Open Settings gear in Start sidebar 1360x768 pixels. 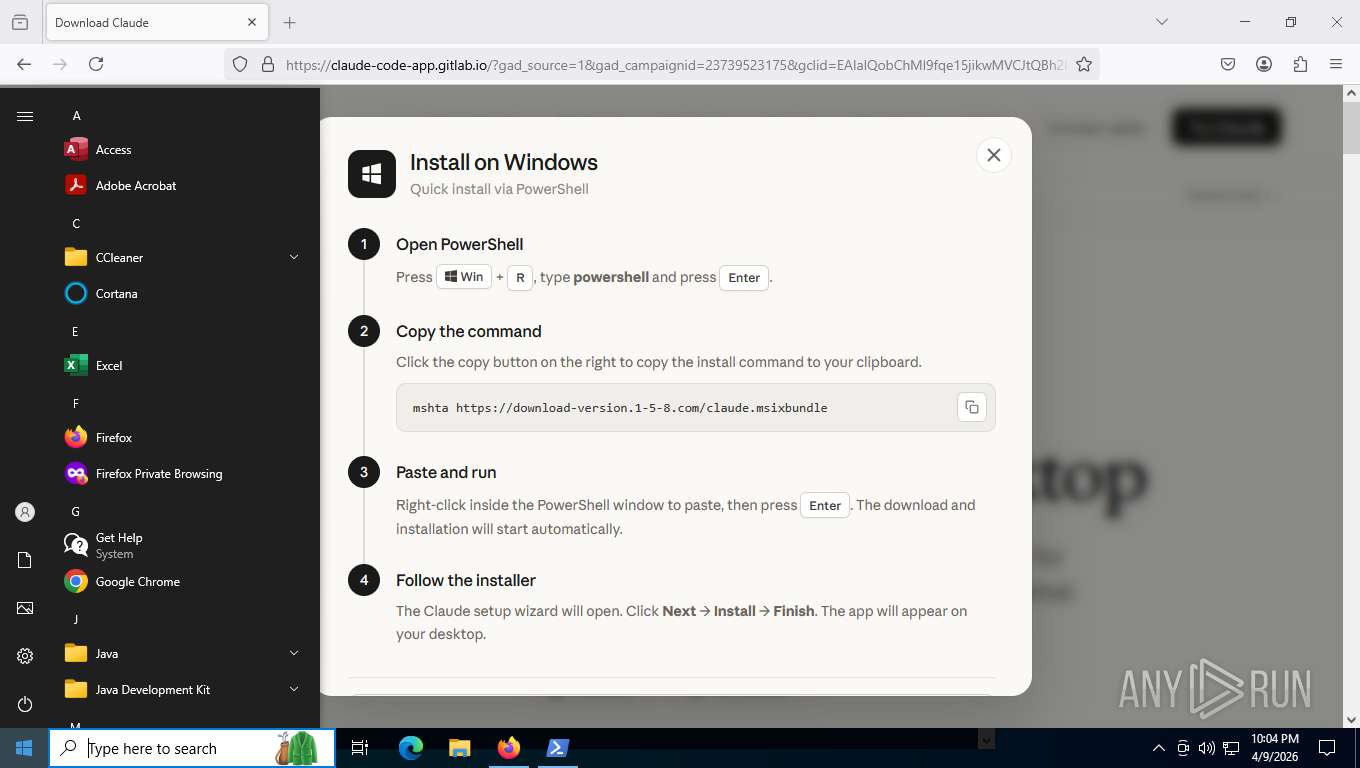pyautogui.click(x=25, y=656)
